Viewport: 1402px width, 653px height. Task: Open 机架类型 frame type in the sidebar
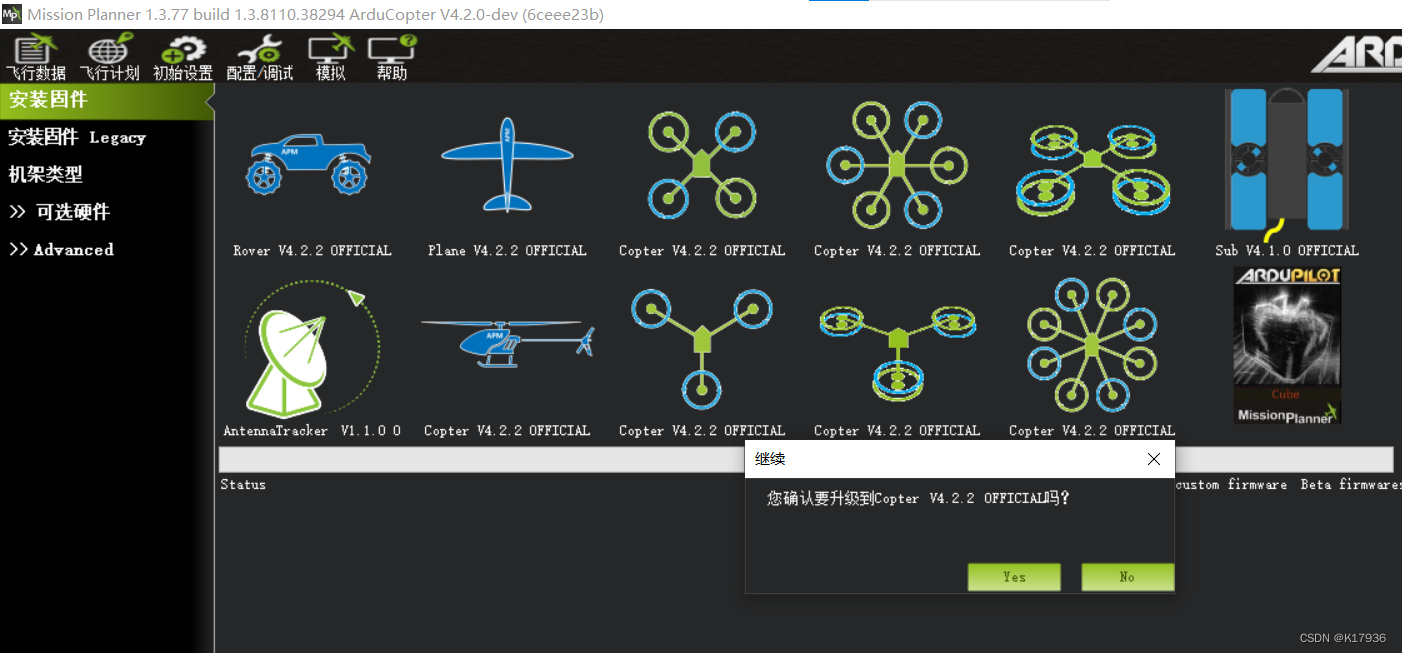point(45,175)
